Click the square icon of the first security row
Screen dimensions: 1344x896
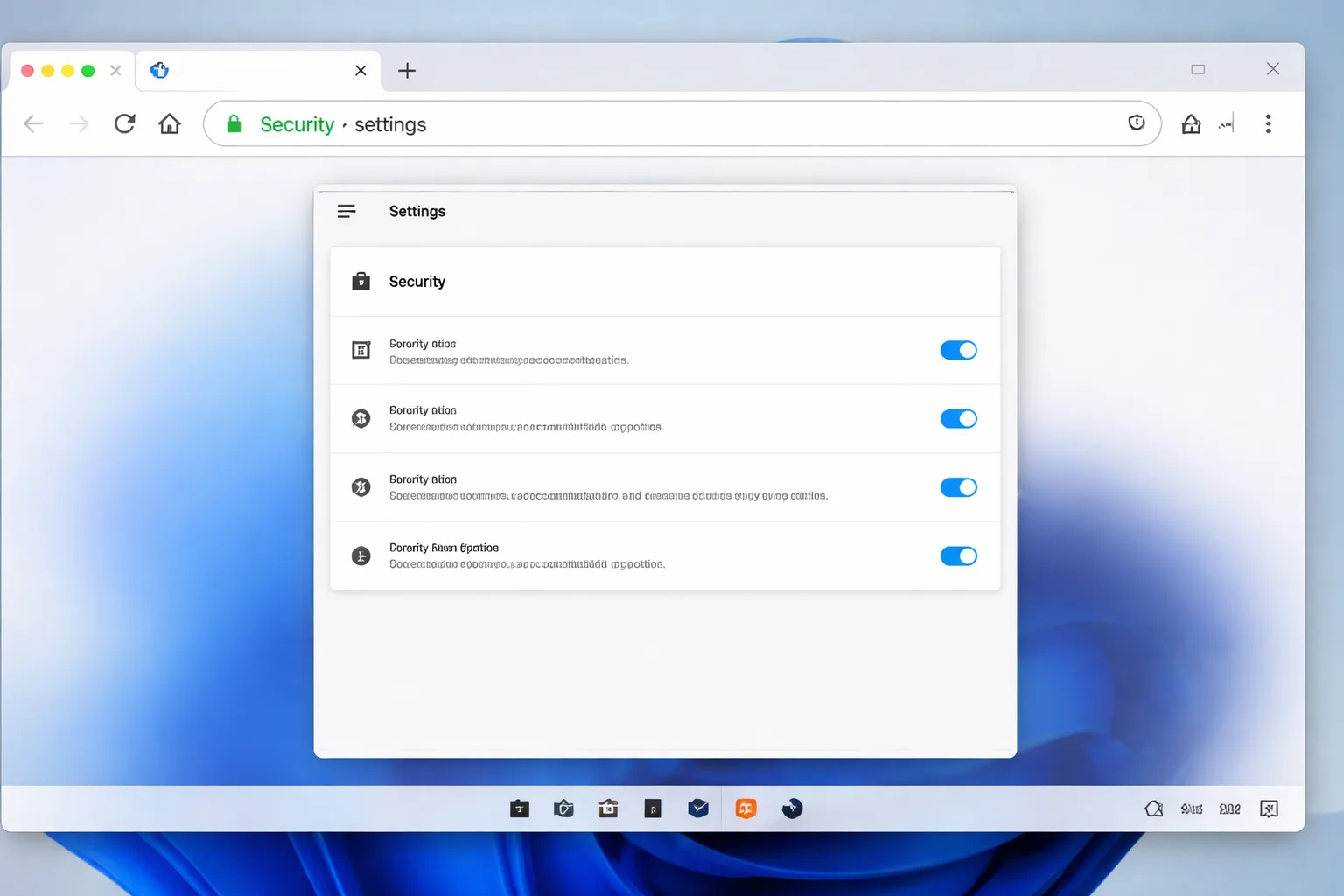coord(360,350)
